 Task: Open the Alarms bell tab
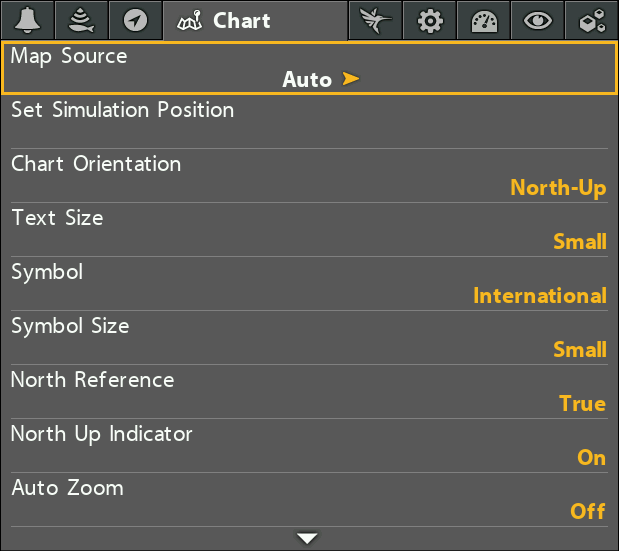tap(27, 20)
